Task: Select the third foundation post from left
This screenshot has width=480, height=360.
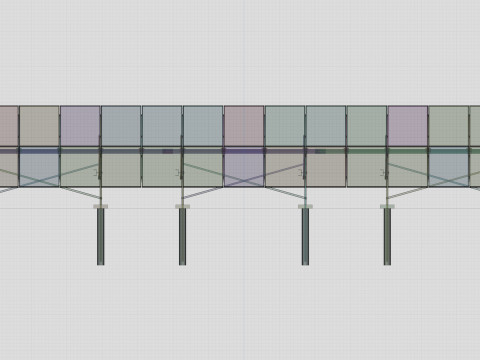Action: point(305,237)
